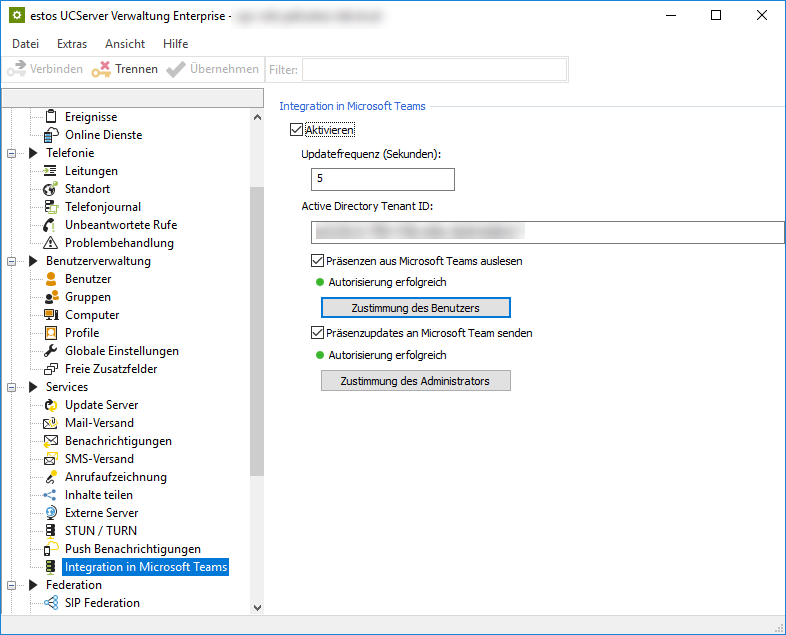Image resolution: width=786 pixels, height=635 pixels.
Task: Open the Ansicht menu
Action: pyautogui.click(x=125, y=44)
